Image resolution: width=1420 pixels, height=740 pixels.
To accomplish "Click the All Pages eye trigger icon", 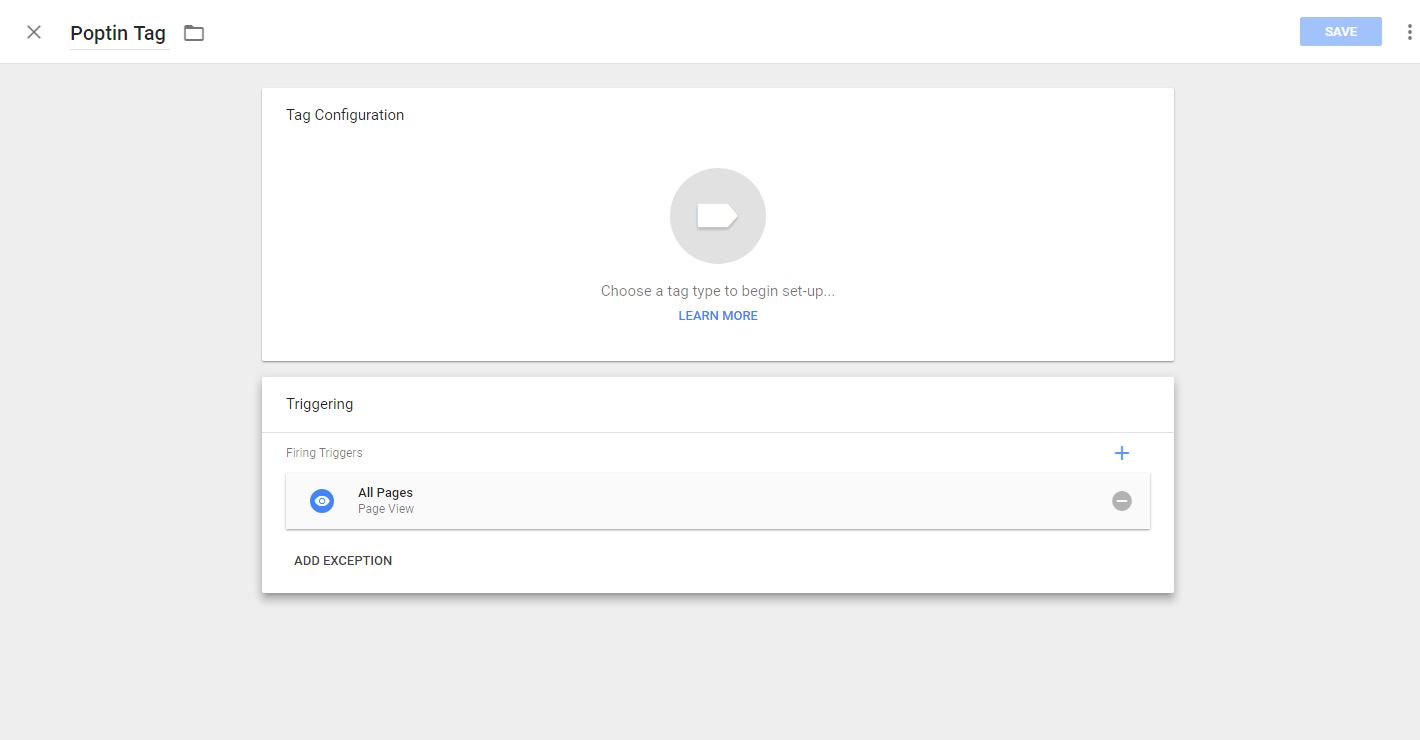I will tap(322, 501).
